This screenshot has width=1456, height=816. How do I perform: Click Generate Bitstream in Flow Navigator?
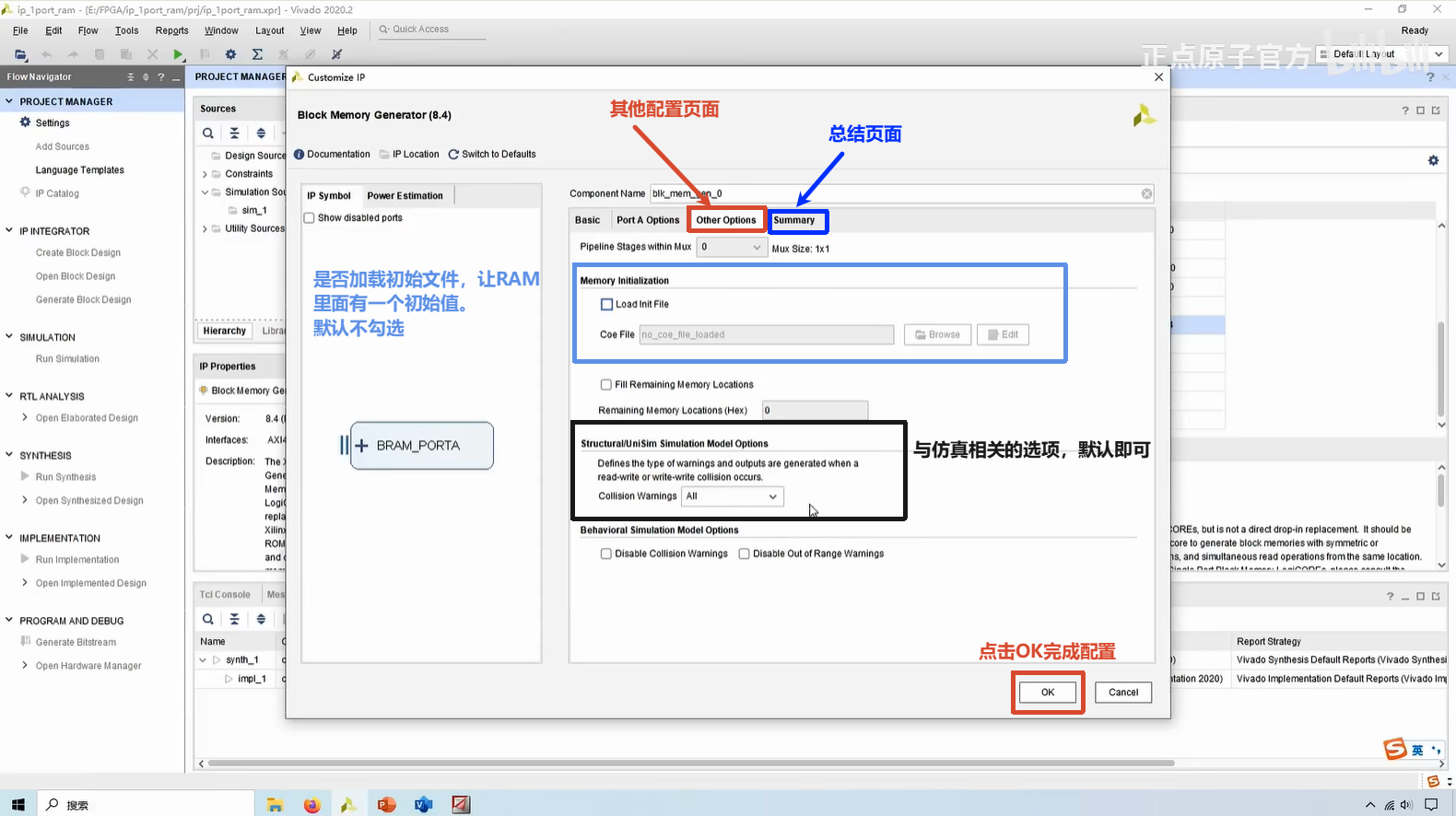tap(76, 643)
